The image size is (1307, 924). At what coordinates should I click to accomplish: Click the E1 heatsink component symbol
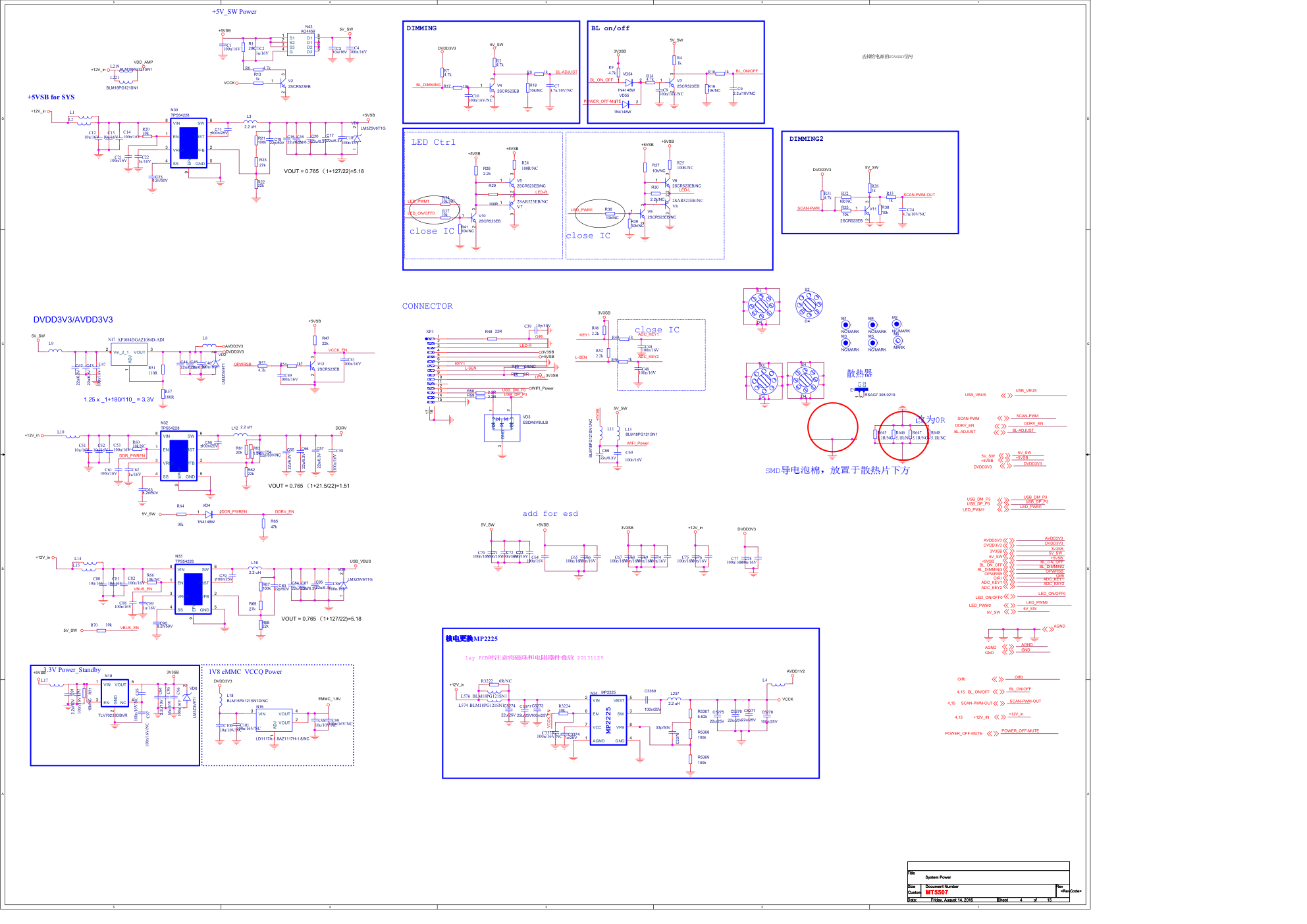coord(861,390)
